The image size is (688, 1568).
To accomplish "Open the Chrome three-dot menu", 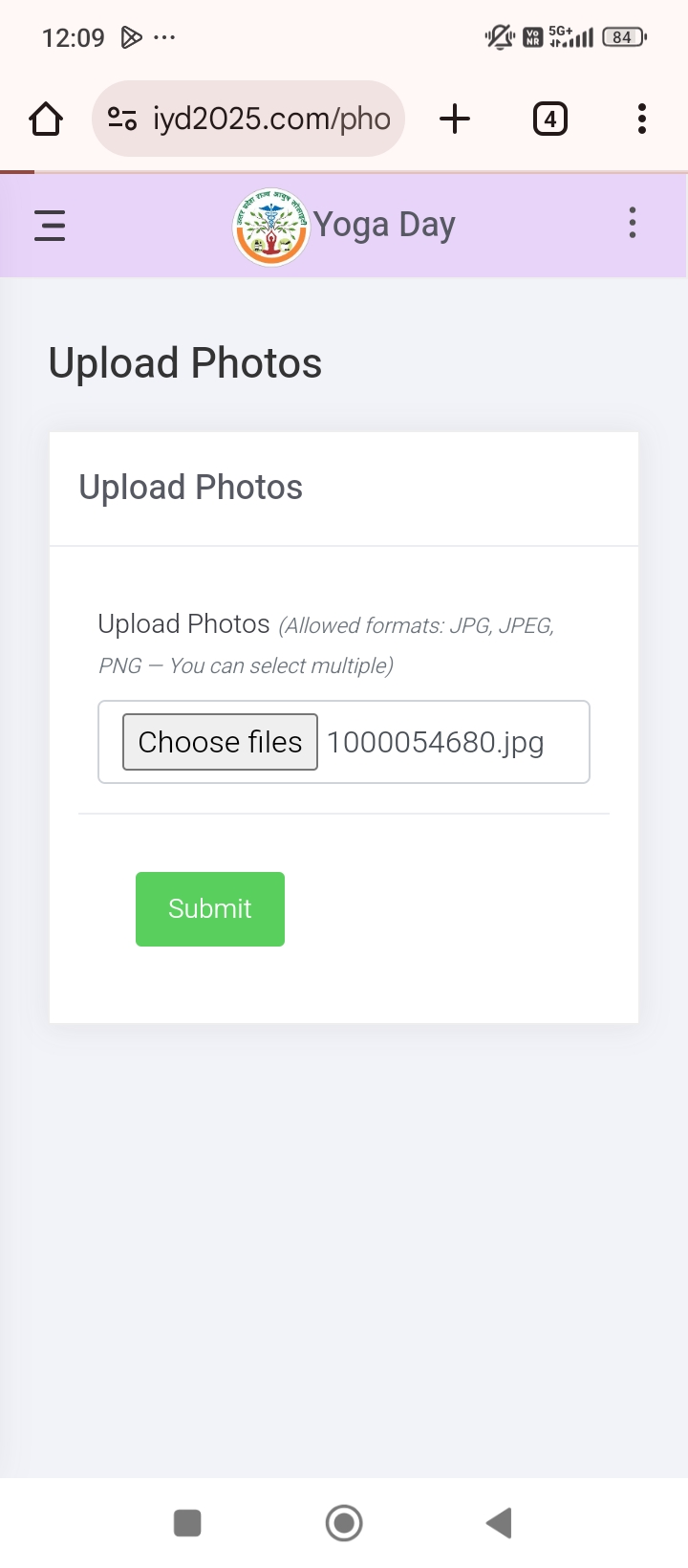I will click(x=642, y=119).
